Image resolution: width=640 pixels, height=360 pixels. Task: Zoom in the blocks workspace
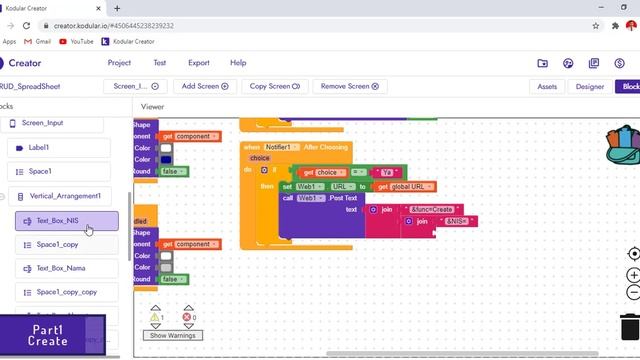point(633,275)
